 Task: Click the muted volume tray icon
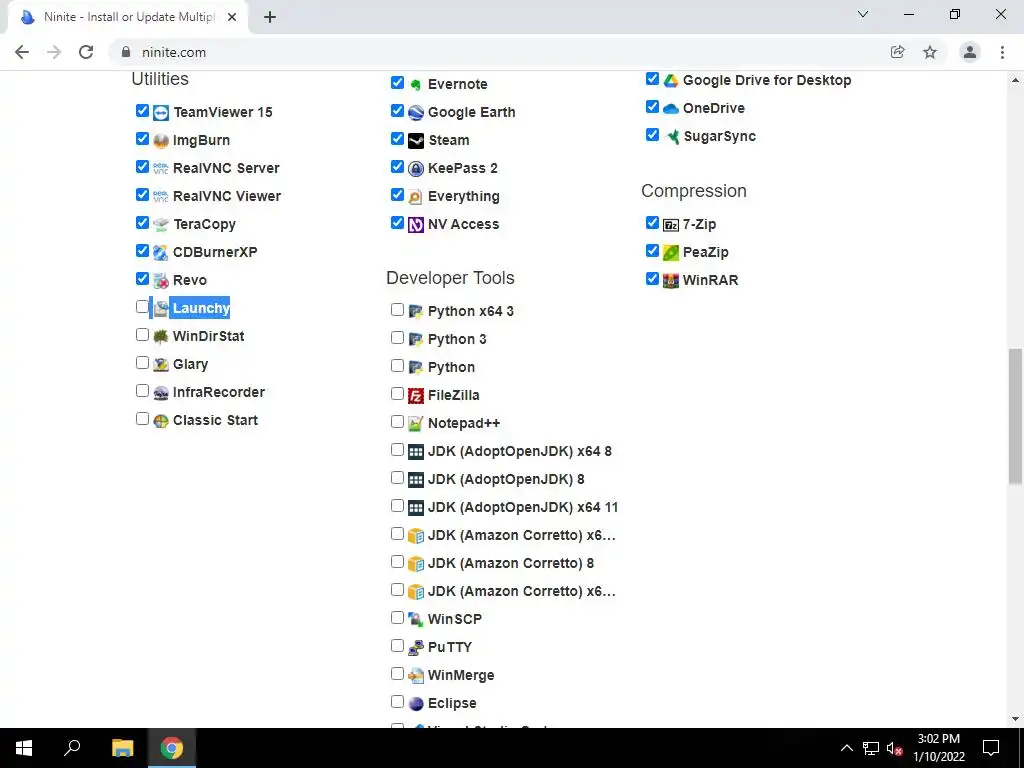(x=894, y=748)
